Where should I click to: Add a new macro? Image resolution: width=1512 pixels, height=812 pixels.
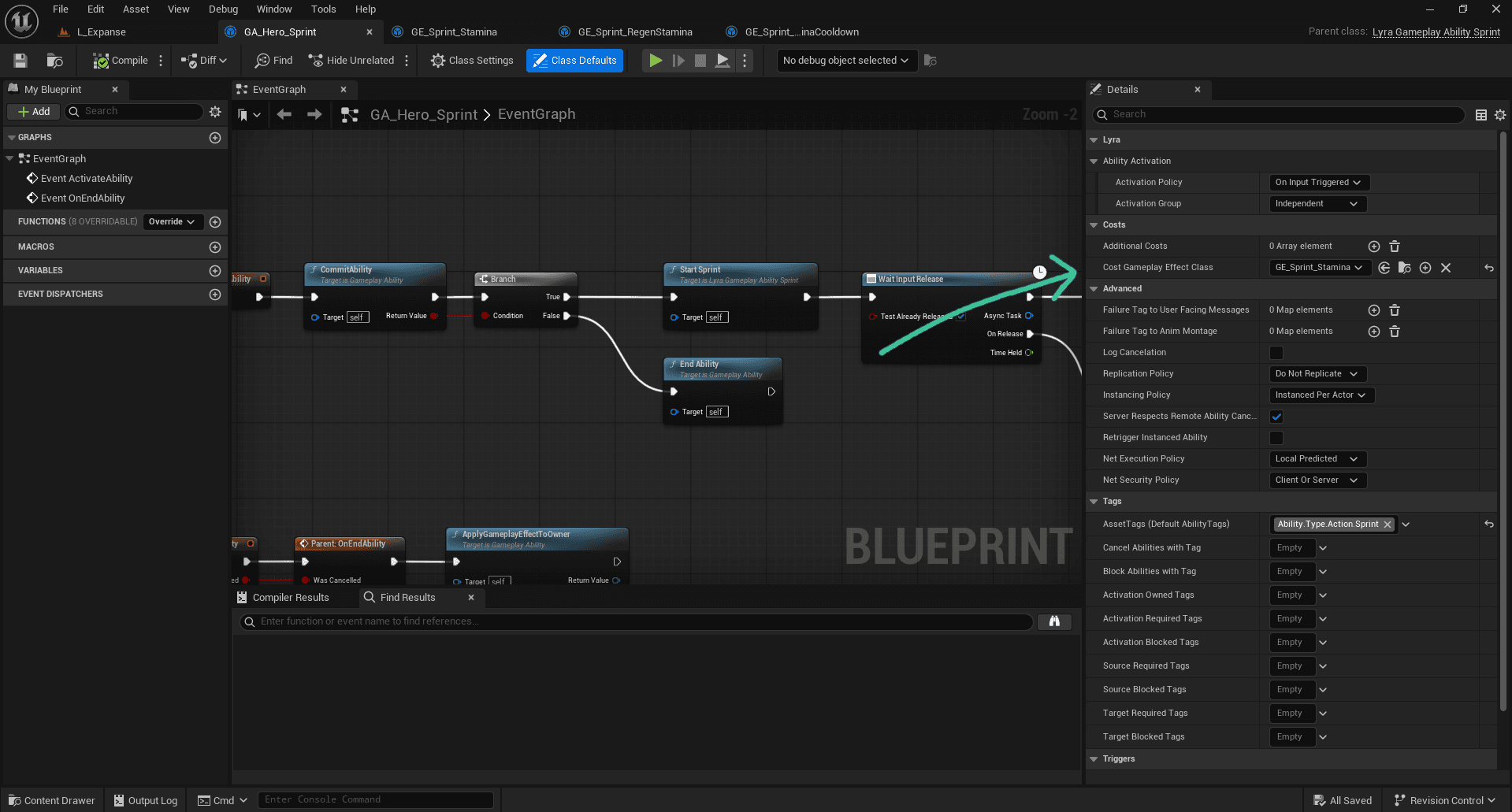pyautogui.click(x=215, y=247)
